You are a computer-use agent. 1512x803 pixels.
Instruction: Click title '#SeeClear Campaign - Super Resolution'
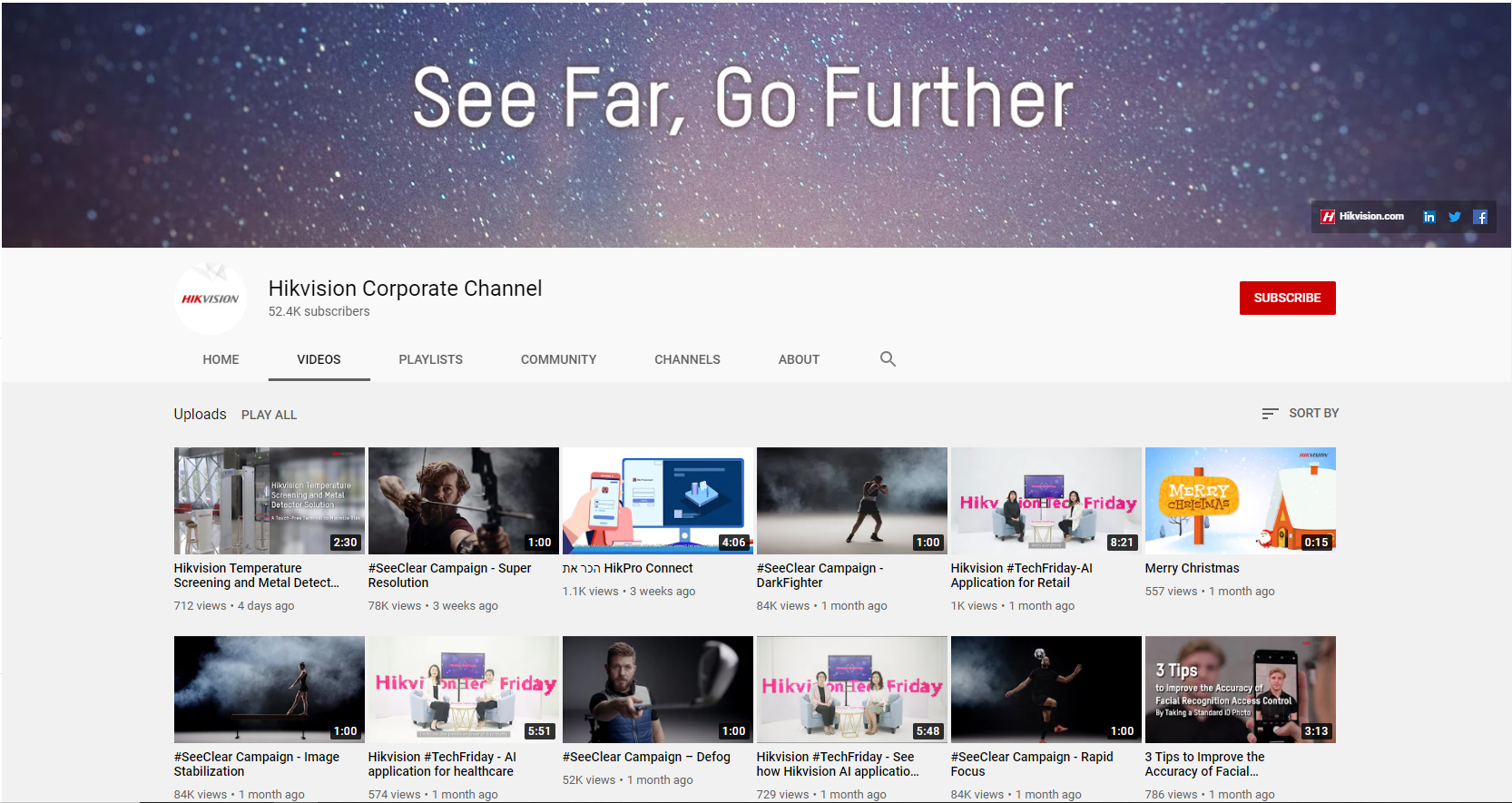coord(450,575)
